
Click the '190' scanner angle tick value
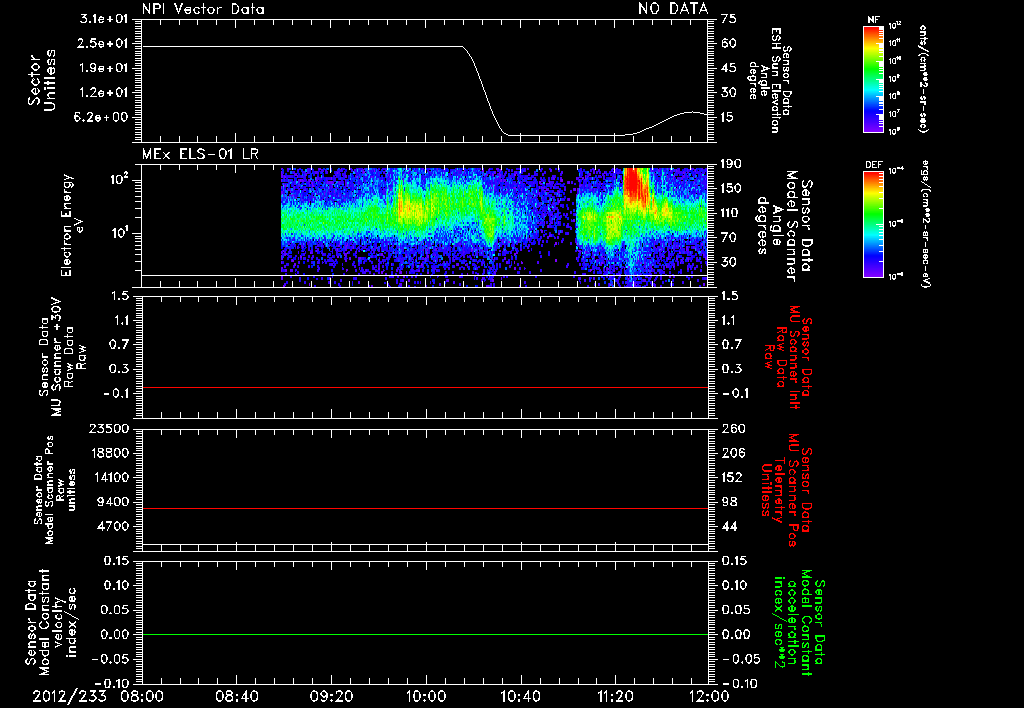(x=732, y=164)
